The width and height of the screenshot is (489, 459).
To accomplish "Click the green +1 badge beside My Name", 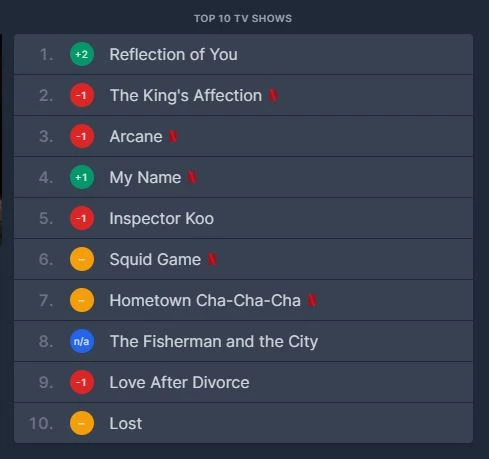I will click(x=82, y=177).
